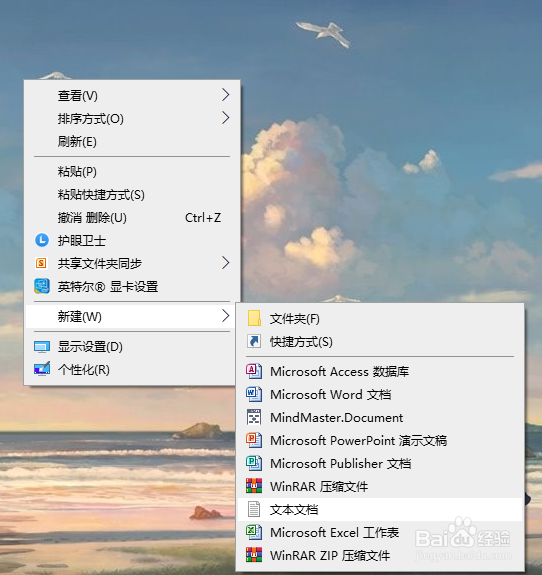Select 粘贴(P) from the context menu
Screen dimensions: 542x575
(132, 172)
